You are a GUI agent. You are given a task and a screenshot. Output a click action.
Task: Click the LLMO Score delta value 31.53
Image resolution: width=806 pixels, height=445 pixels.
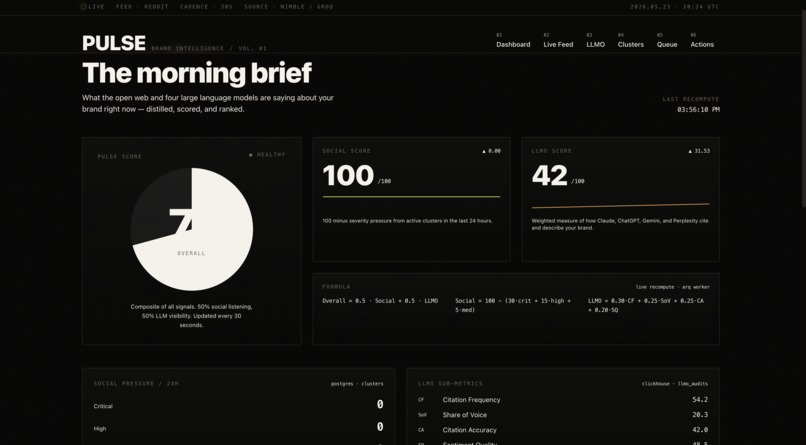click(x=702, y=151)
